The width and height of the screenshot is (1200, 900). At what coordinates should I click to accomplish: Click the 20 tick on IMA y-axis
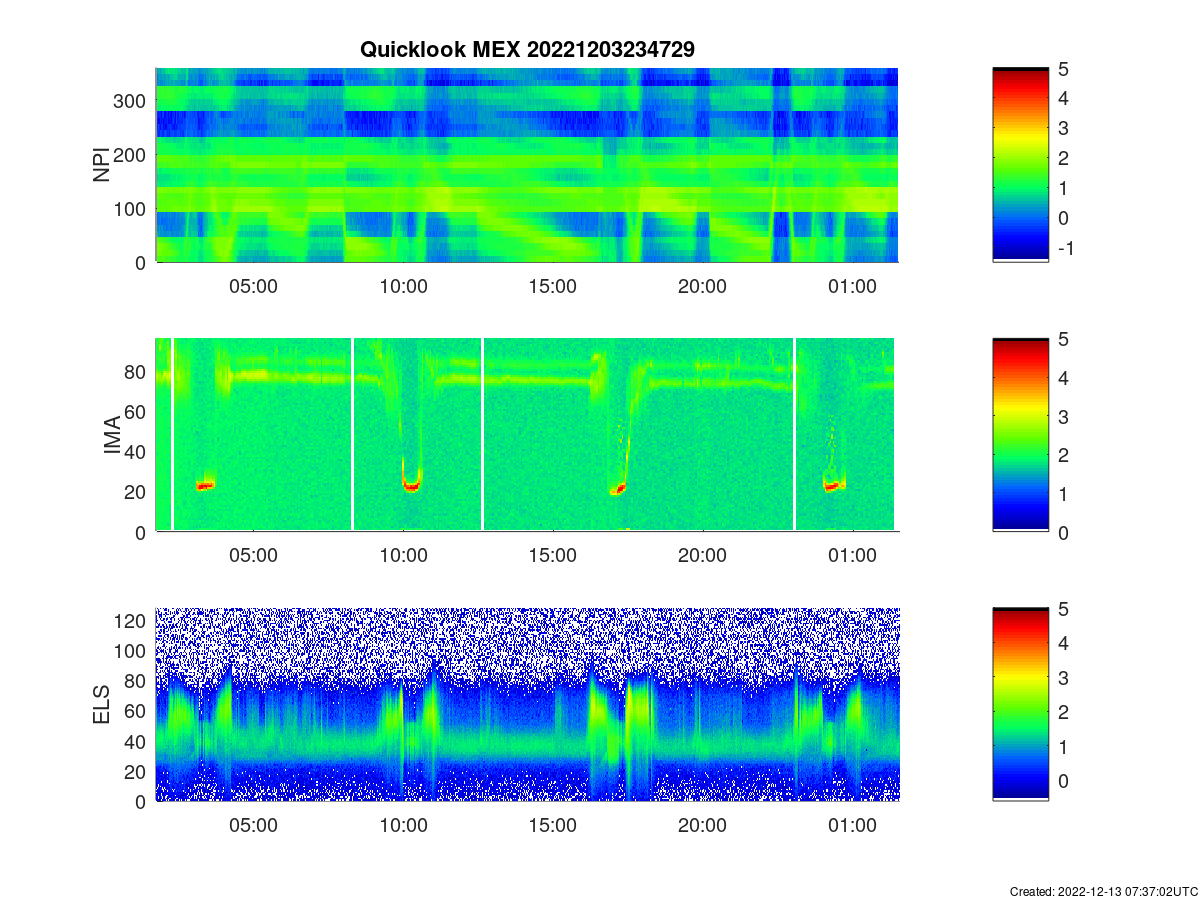coord(137,492)
